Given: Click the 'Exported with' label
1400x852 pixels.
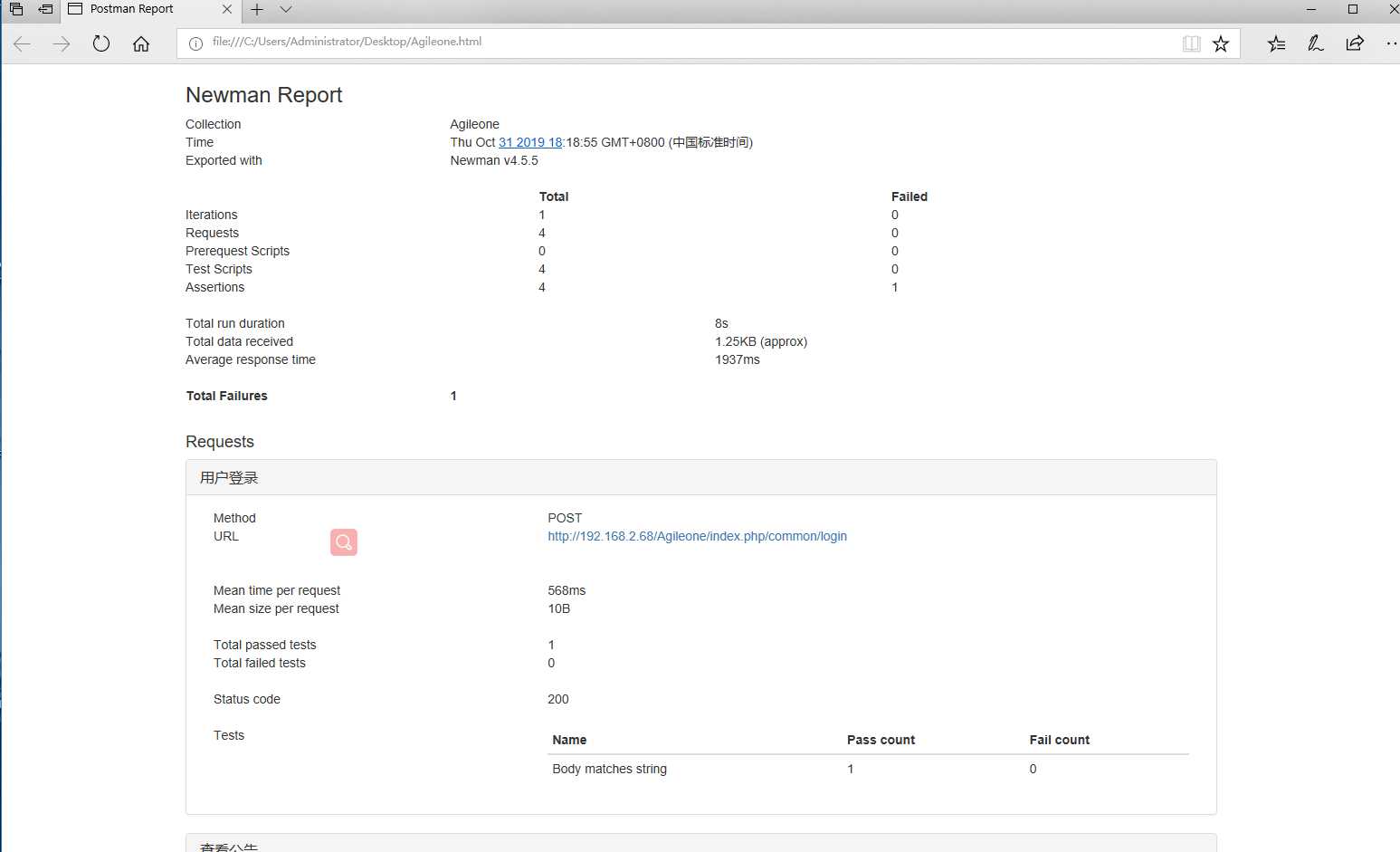Looking at the screenshot, I should point(224,160).
